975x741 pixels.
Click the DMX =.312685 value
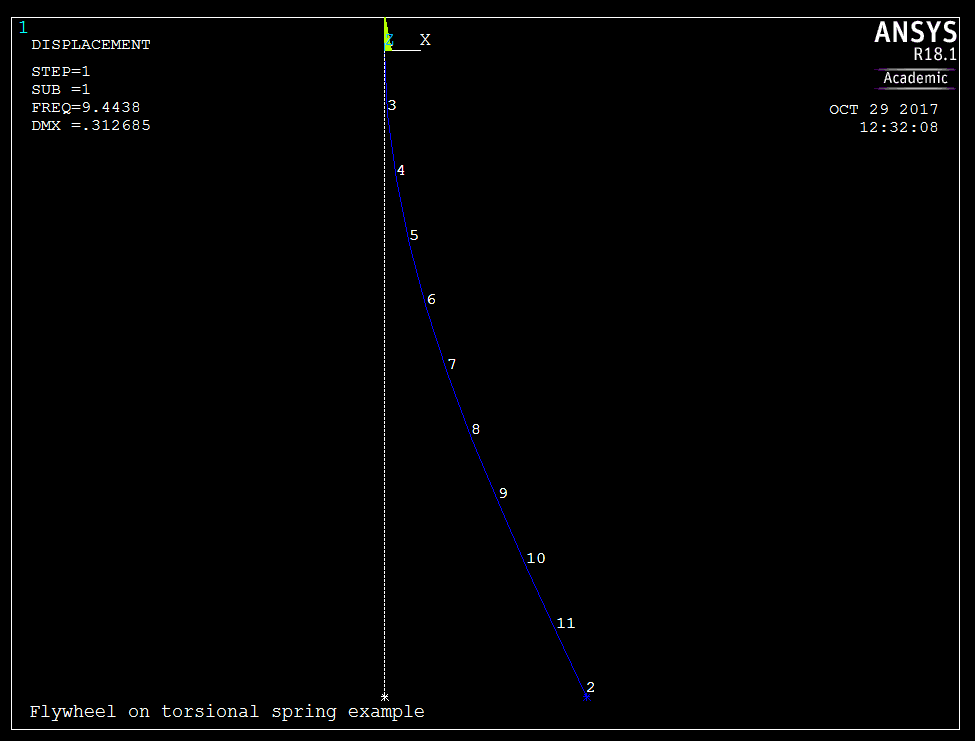click(x=91, y=126)
